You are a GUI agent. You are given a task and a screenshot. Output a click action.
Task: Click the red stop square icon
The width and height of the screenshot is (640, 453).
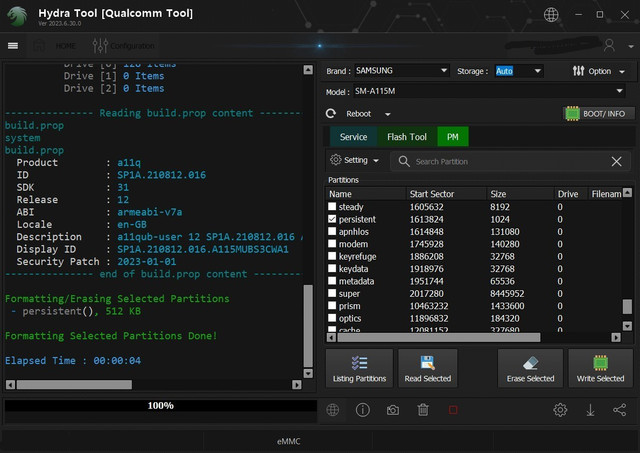453,410
